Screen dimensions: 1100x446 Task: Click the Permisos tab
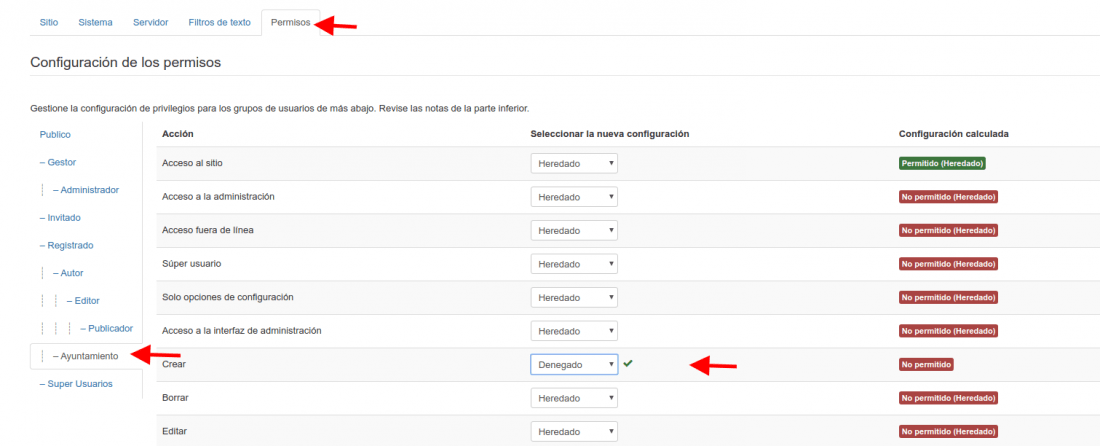tap(290, 22)
